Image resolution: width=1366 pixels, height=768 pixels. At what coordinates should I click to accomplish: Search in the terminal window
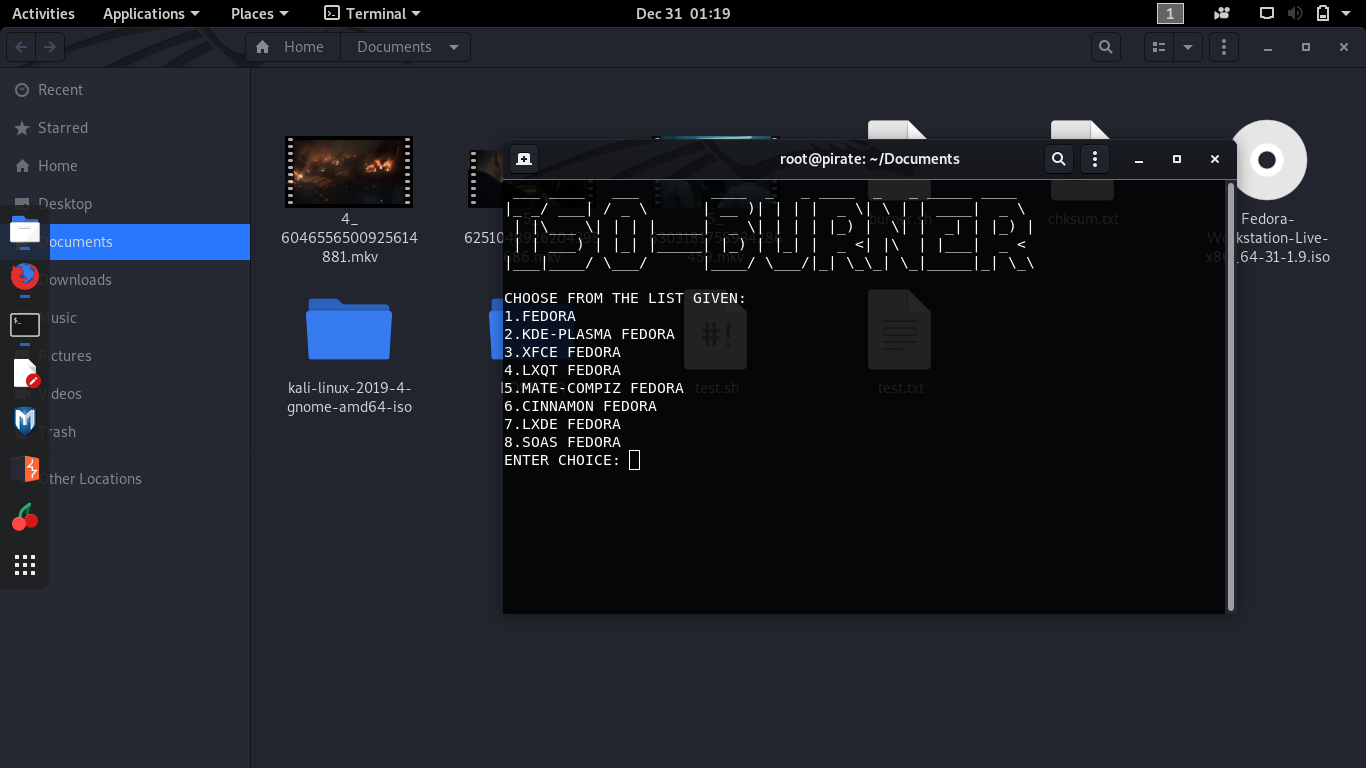pyautogui.click(x=1059, y=159)
